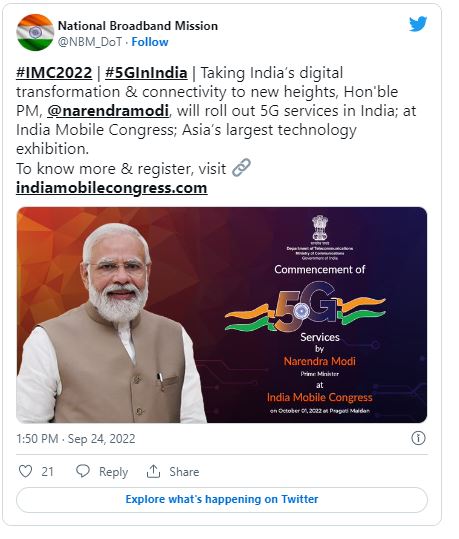The image size is (459, 539).
Task: Click the Share text label
Action: coord(184,472)
